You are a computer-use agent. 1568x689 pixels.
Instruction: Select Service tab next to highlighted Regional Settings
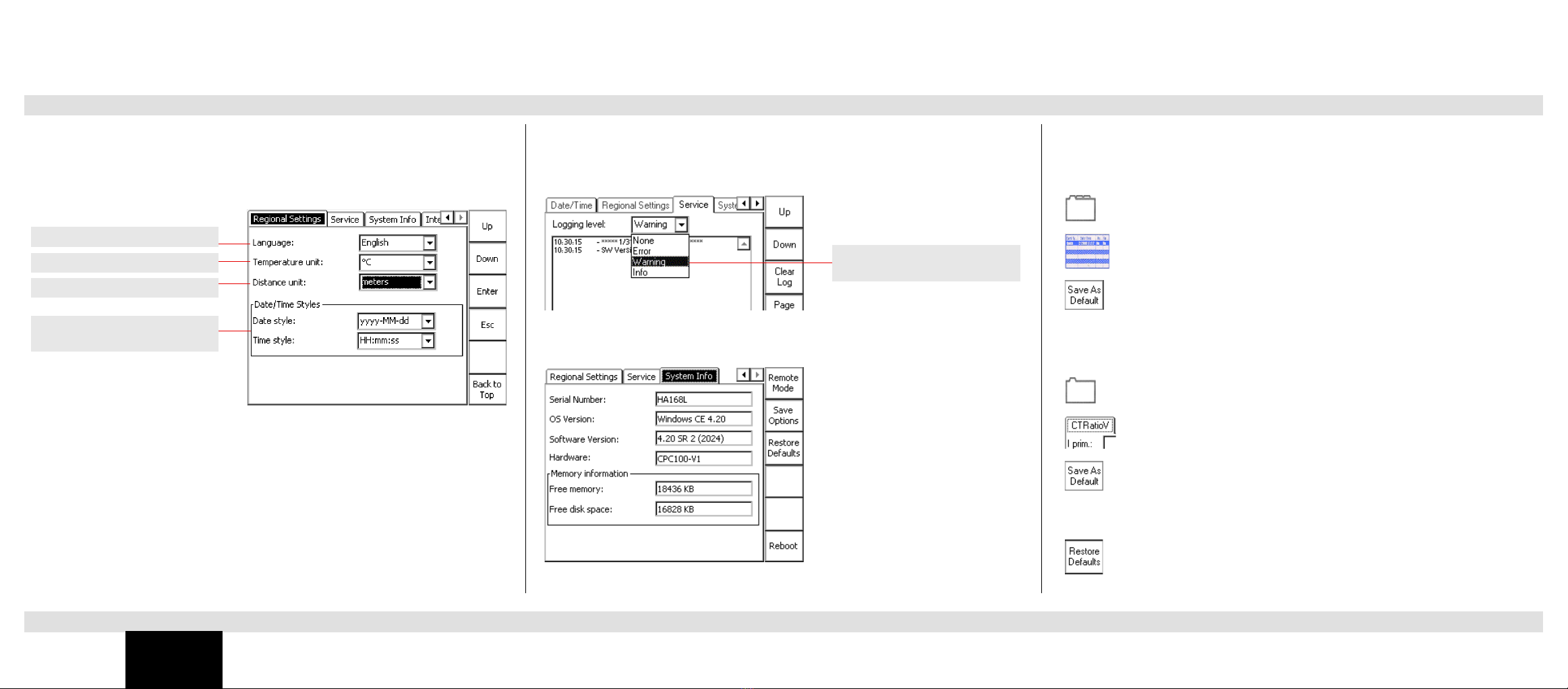[345, 220]
